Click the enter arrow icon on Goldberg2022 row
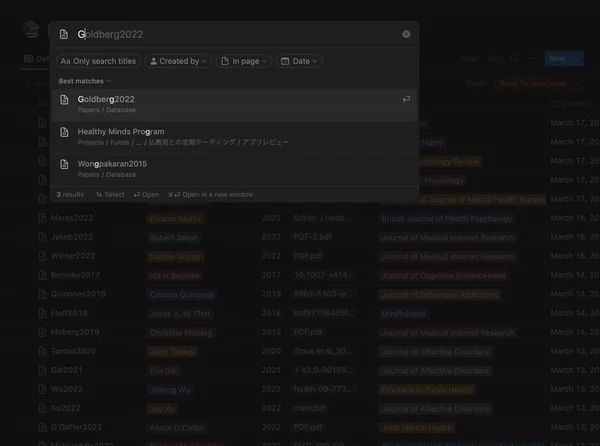Screen dimensions: 600x446 pos(406,99)
